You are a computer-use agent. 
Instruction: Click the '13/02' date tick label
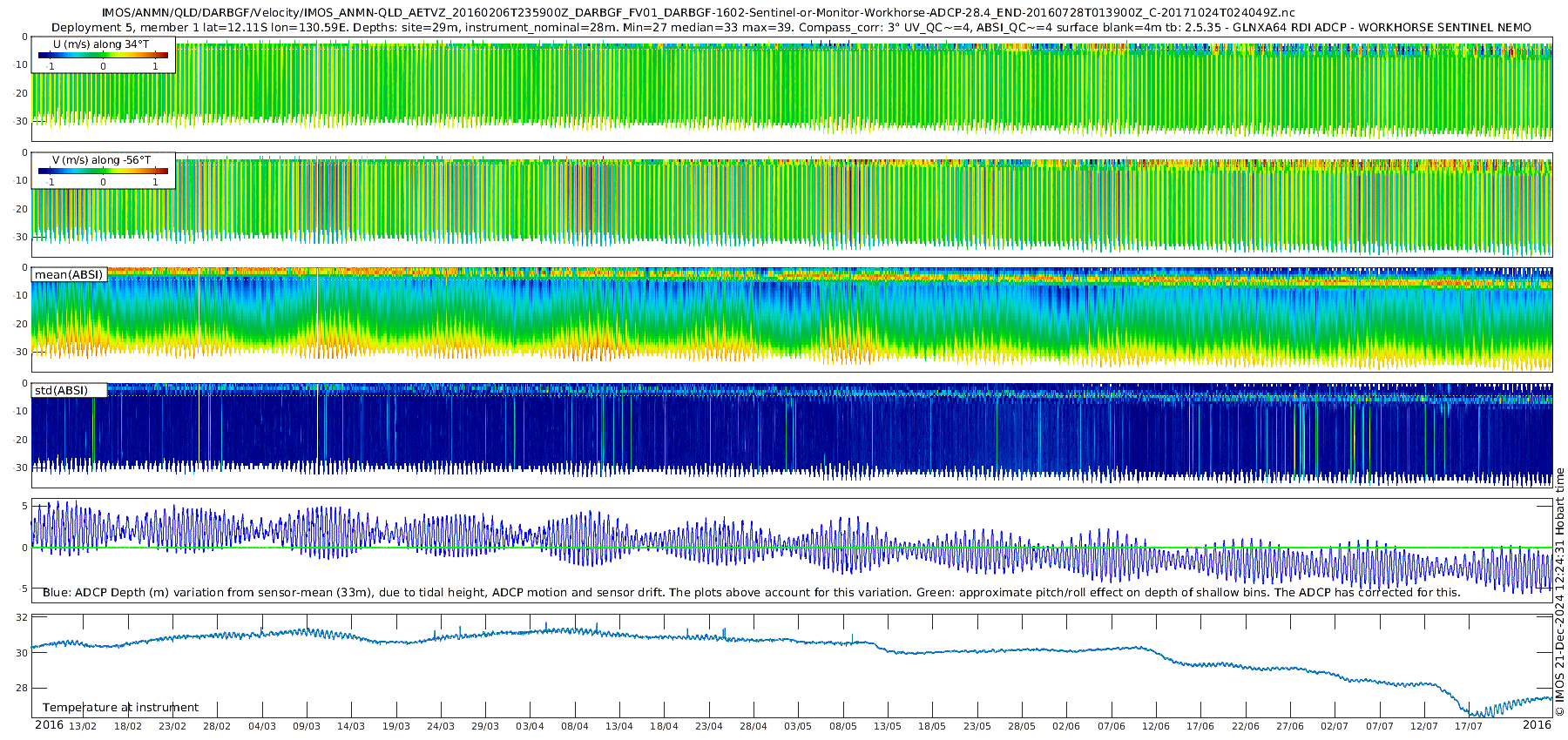pyautogui.click(x=83, y=726)
